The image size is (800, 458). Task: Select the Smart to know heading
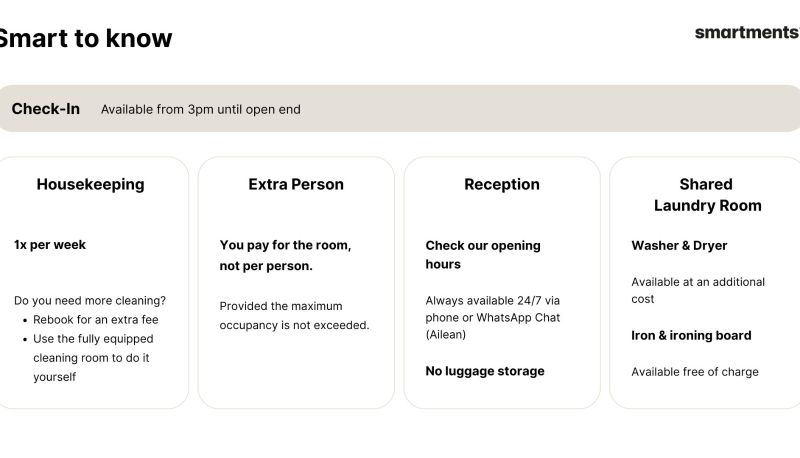(85, 38)
